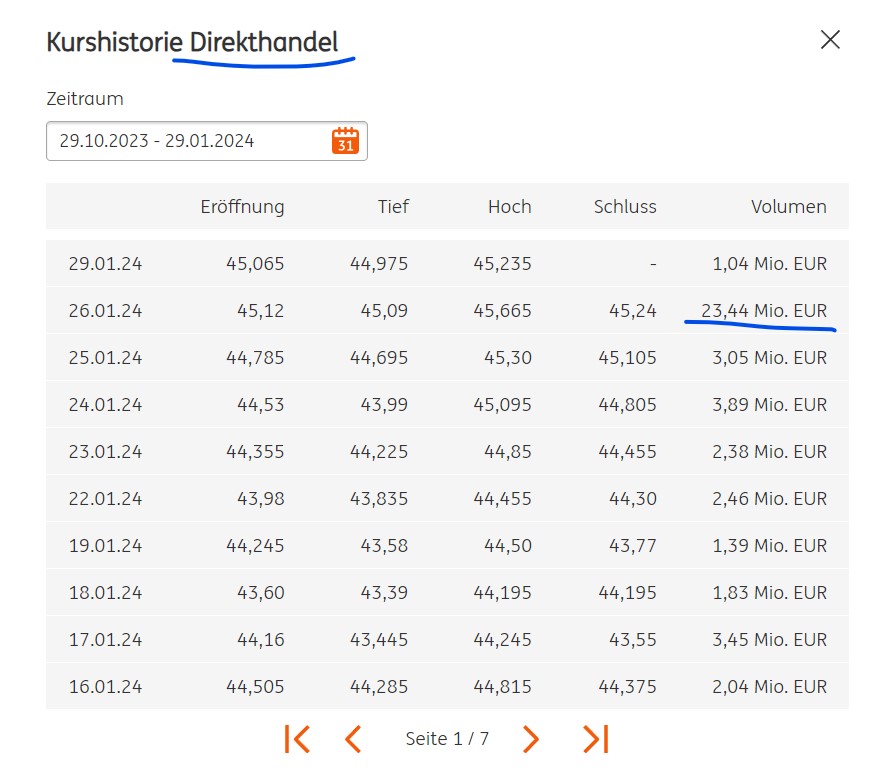This screenshot has height=771, width=869.
Task: Click opening price 44,505
Action: coord(255,687)
